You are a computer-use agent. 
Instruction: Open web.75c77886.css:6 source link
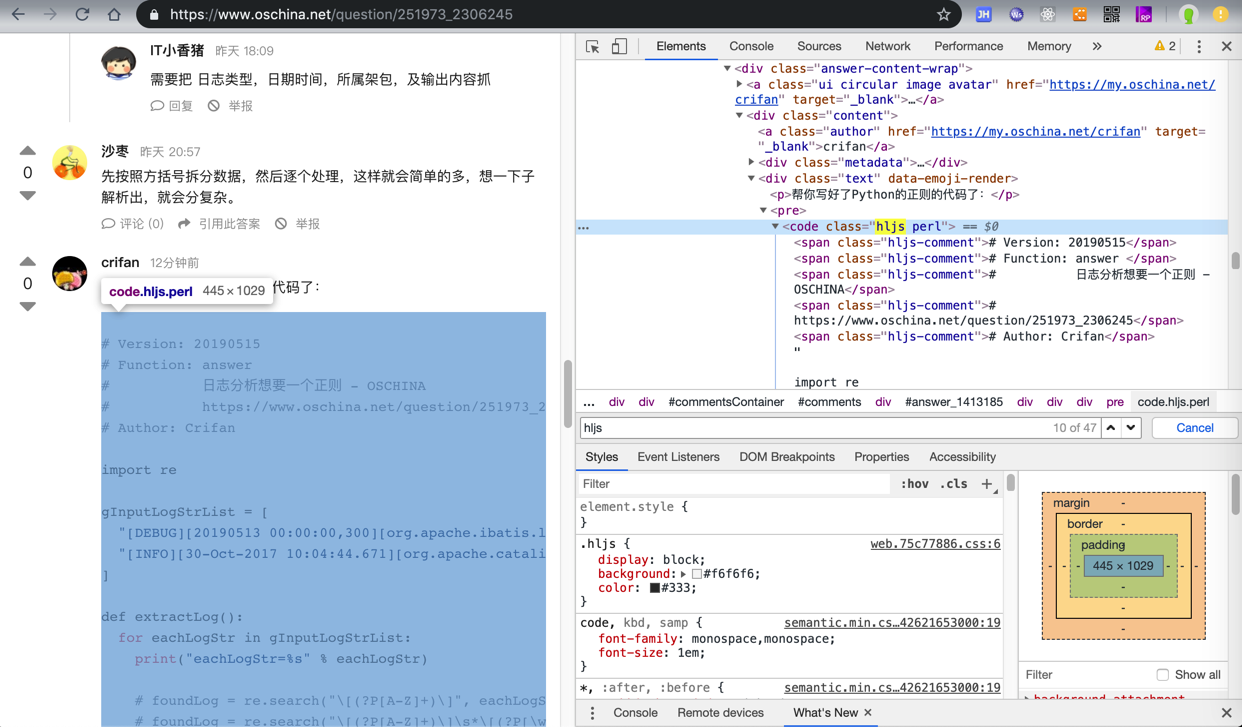(x=935, y=544)
